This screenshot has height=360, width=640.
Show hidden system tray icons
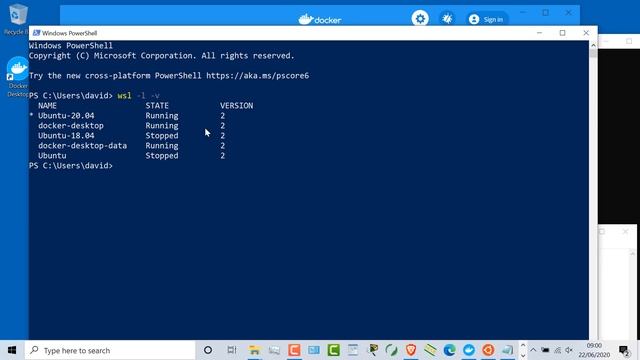coord(533,350)
